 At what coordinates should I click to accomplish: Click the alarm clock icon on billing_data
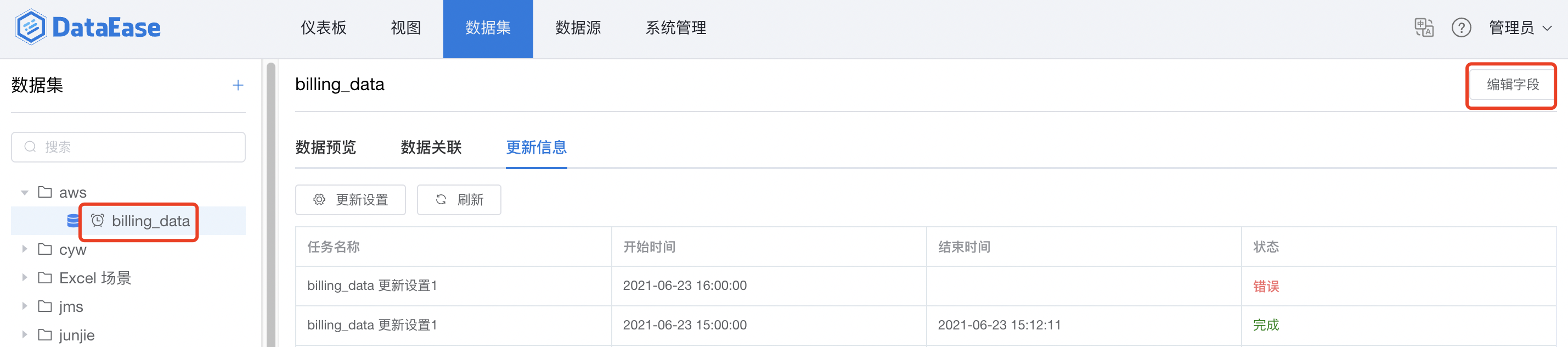pyautogui.click(x=98, y=220)
